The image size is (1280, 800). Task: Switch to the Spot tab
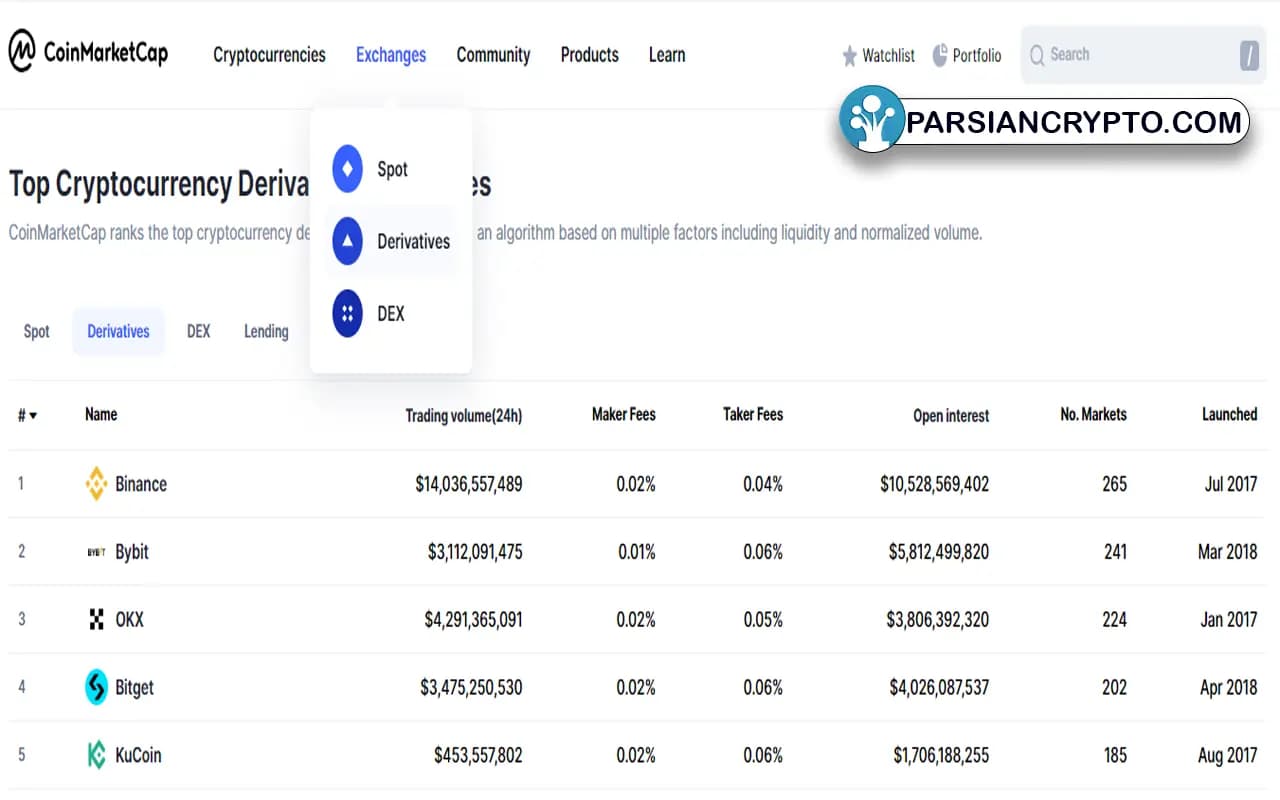click(37, 332)
